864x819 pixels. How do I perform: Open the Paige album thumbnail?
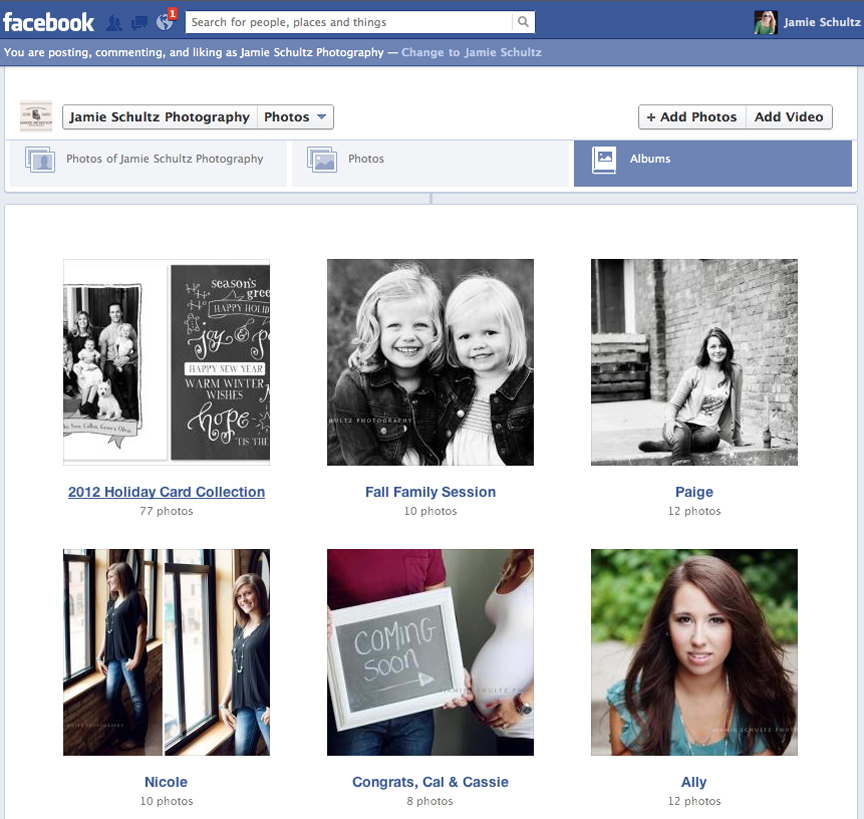(x=694, y=362)
